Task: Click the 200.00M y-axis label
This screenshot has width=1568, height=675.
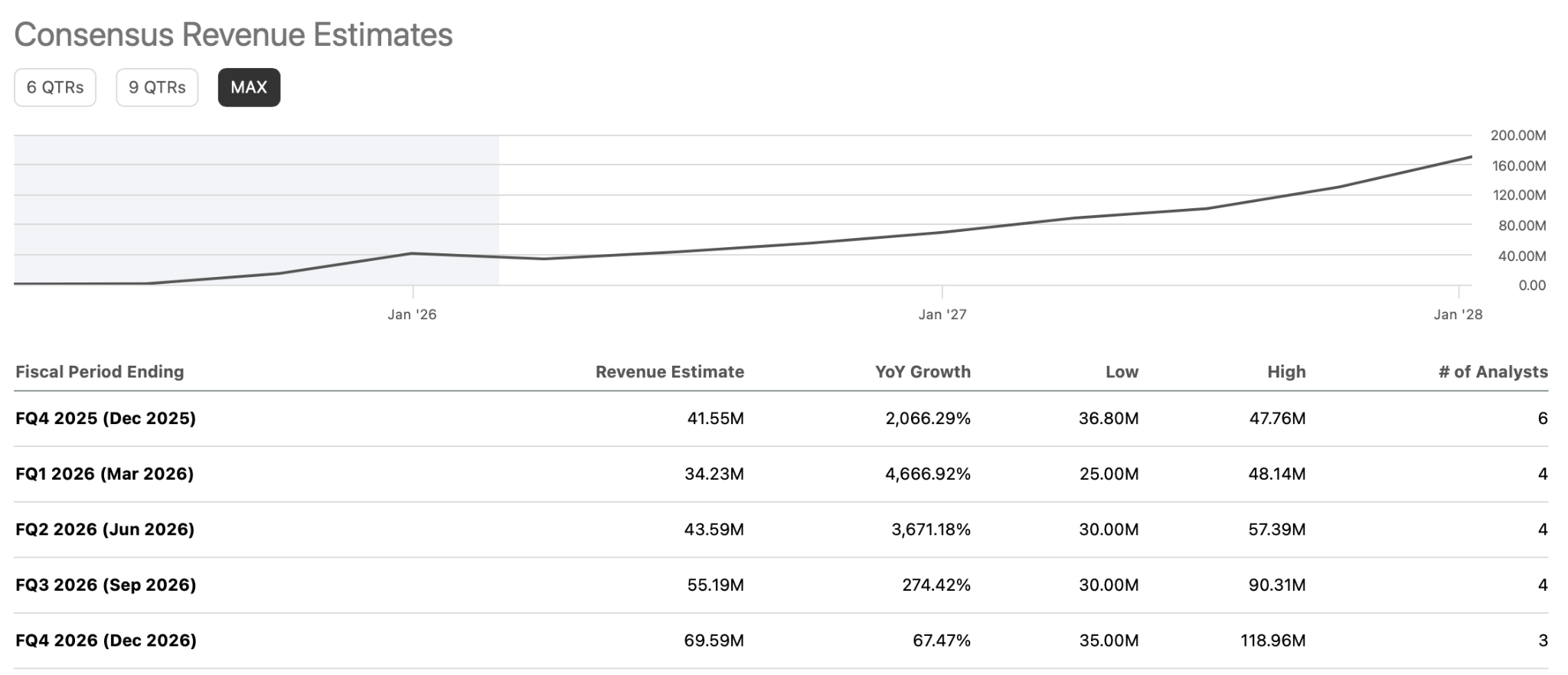Action: coord(1518,135)
